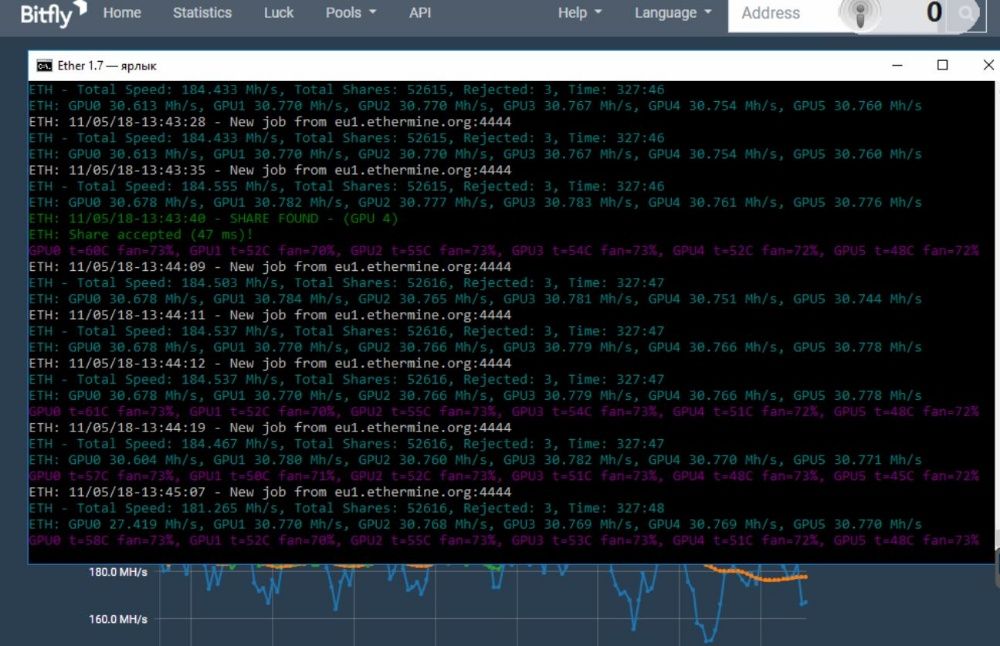The height and width of the screenshot is (646, 1000).
Task: Click the Ether 1.7 window title text
Action: (107, 66)
